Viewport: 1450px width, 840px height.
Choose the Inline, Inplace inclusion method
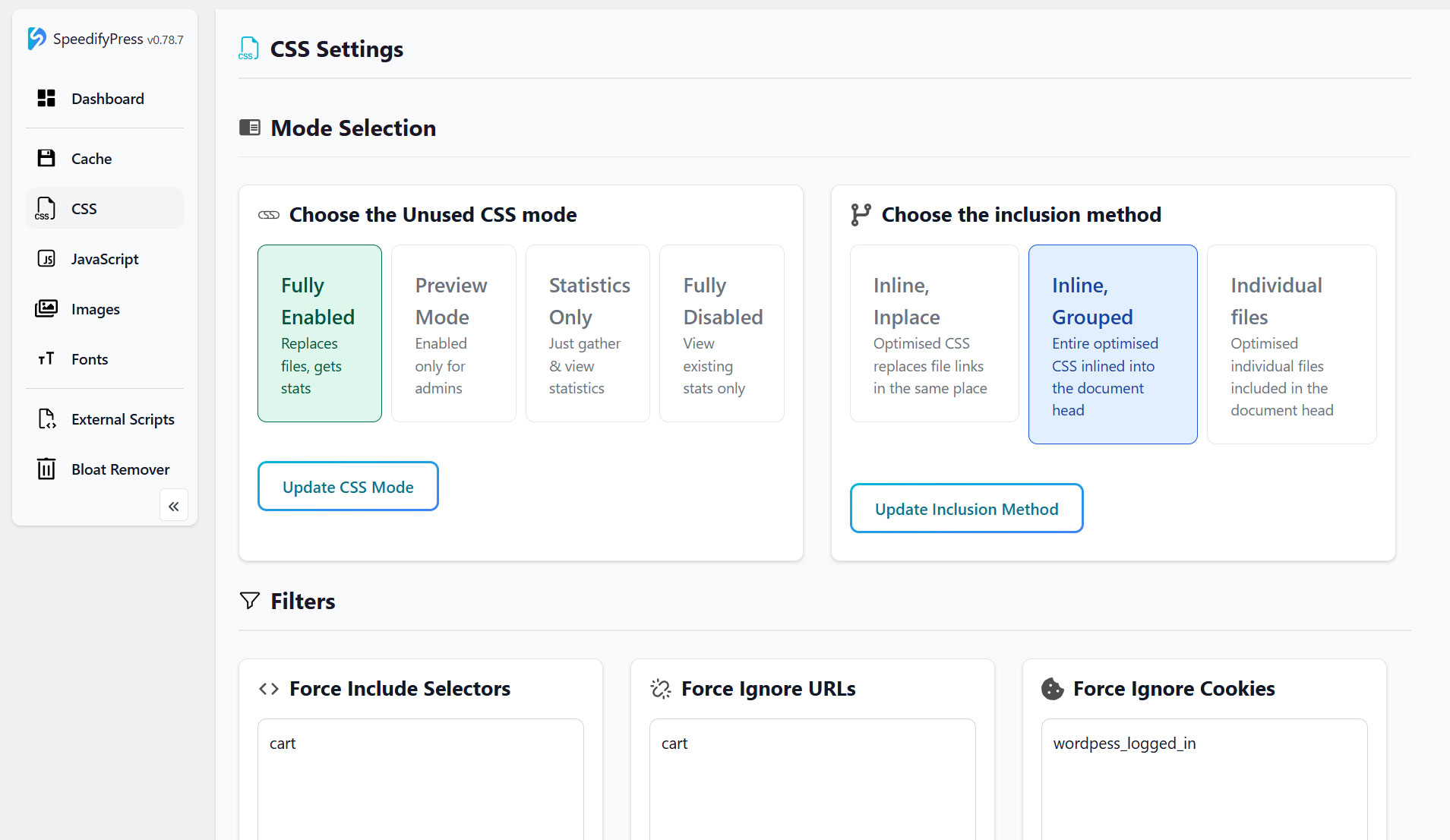click(934, 333)
